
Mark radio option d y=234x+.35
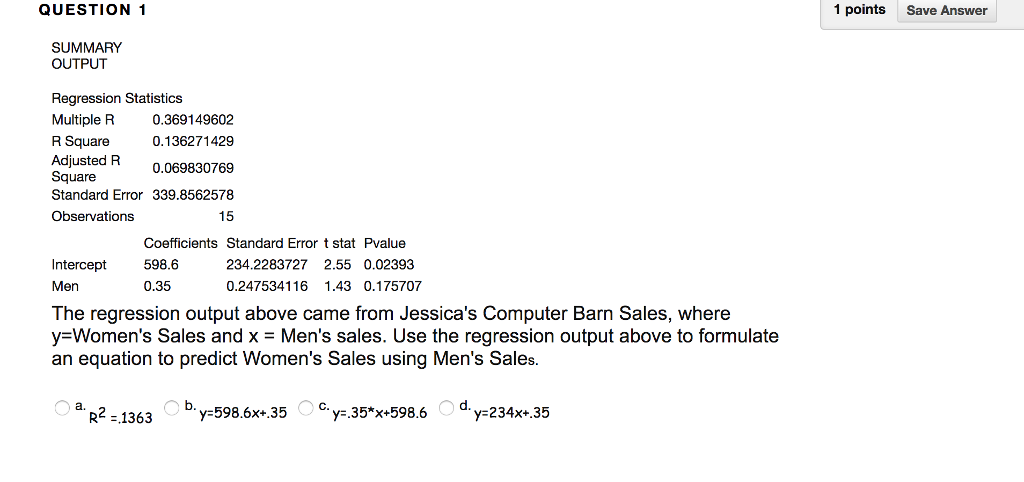tap(446, 408)
